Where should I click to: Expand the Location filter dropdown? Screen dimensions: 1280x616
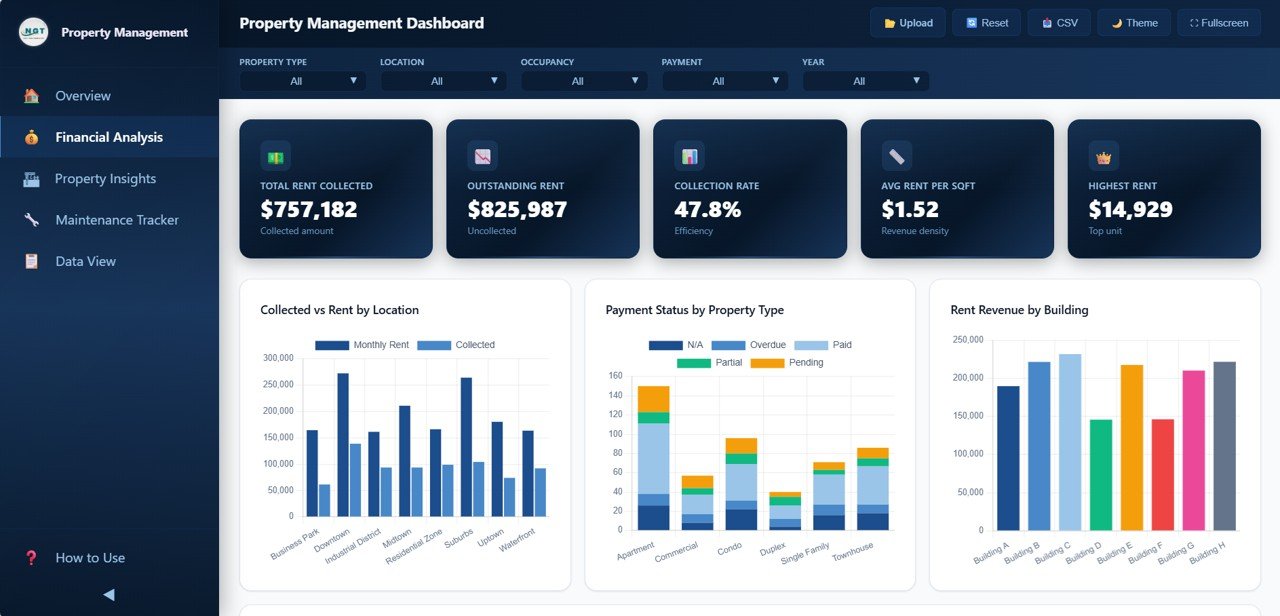442,80
